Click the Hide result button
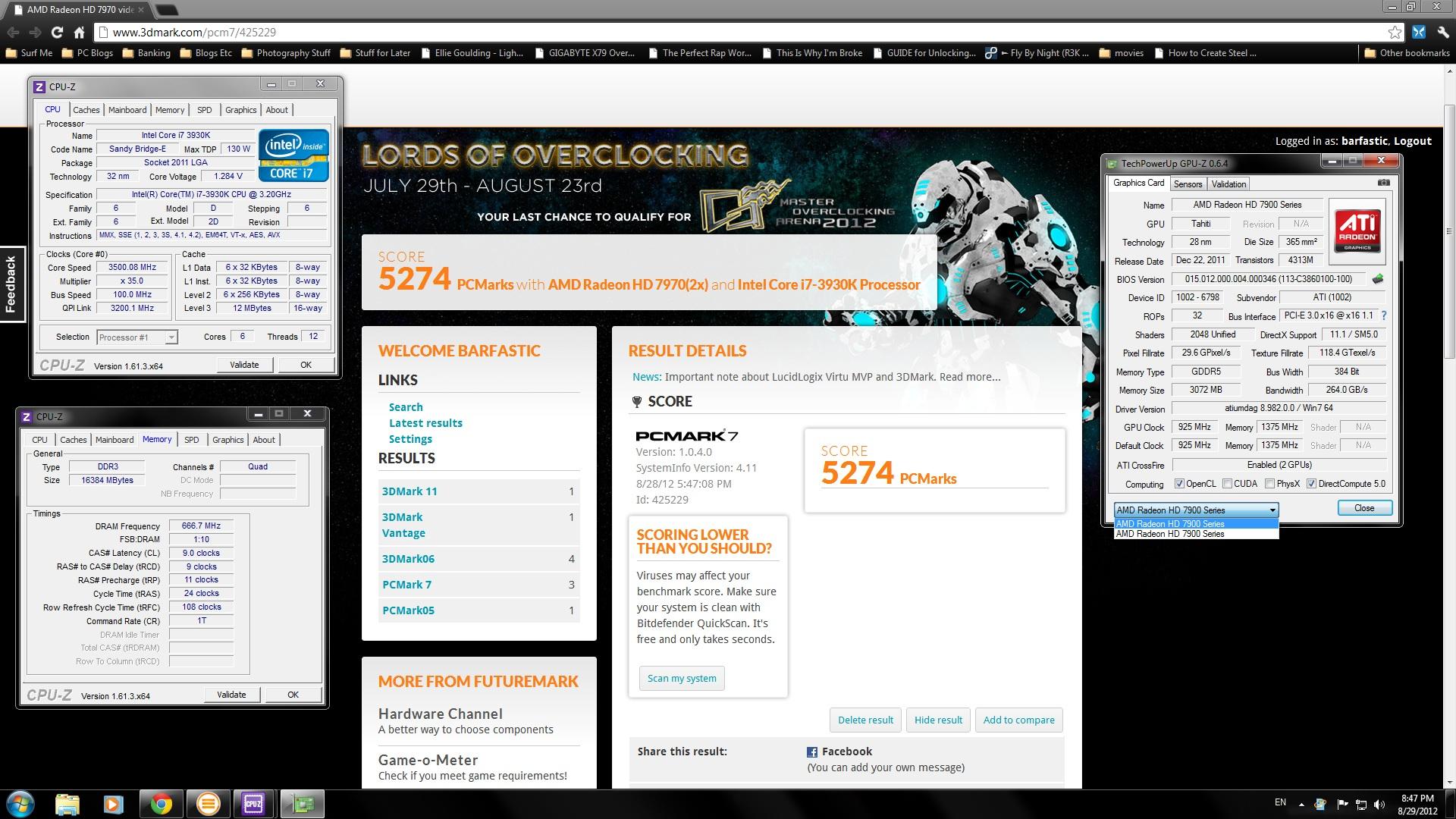This screenshot has height=819, width=1456. 938,720
